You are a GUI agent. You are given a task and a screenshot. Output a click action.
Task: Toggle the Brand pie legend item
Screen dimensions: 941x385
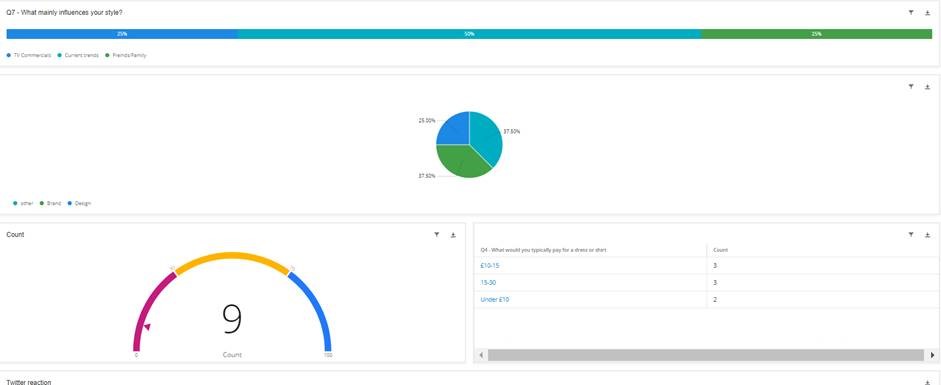50,203
